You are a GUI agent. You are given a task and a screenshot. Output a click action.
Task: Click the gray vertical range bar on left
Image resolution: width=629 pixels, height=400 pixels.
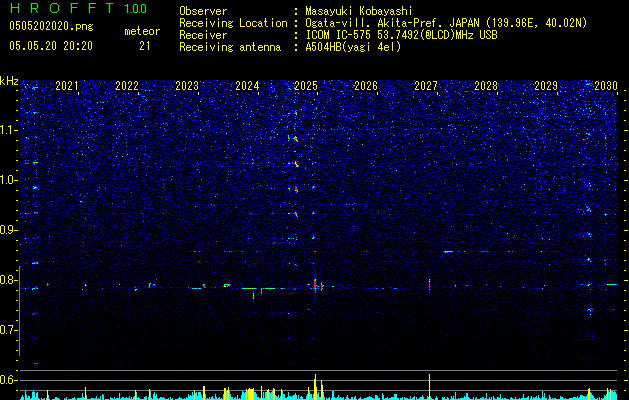[20, 311]
